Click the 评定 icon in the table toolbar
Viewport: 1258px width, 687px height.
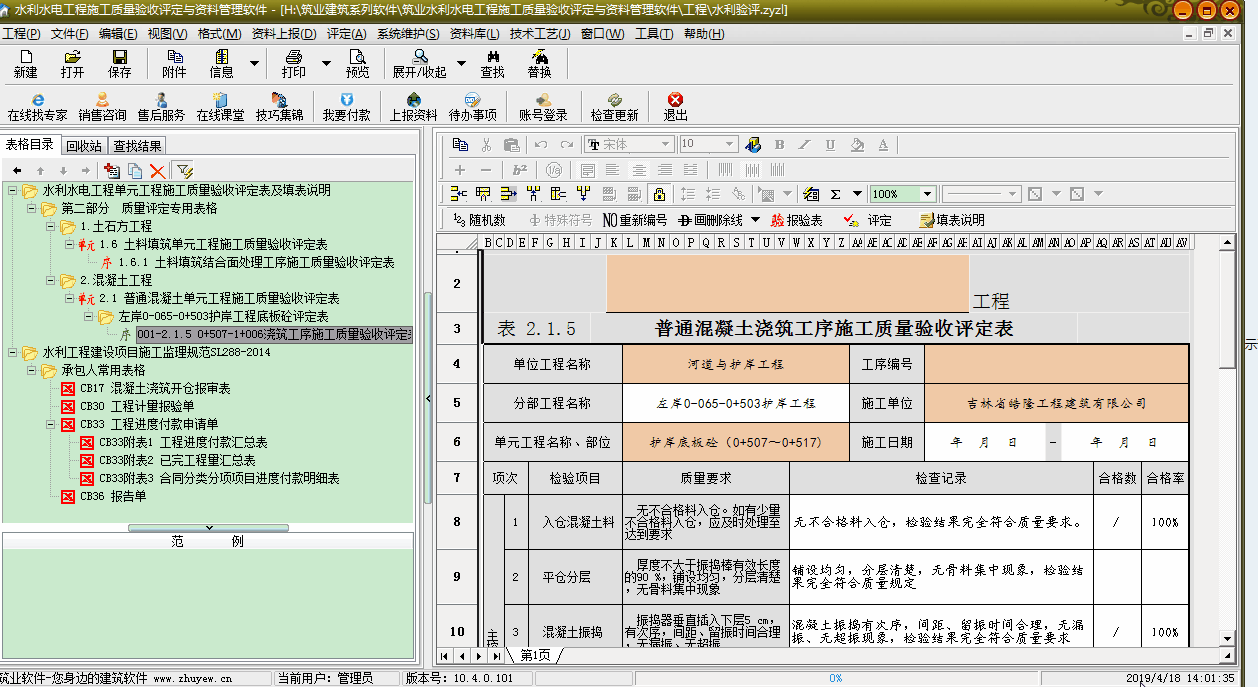coord(867,220)
